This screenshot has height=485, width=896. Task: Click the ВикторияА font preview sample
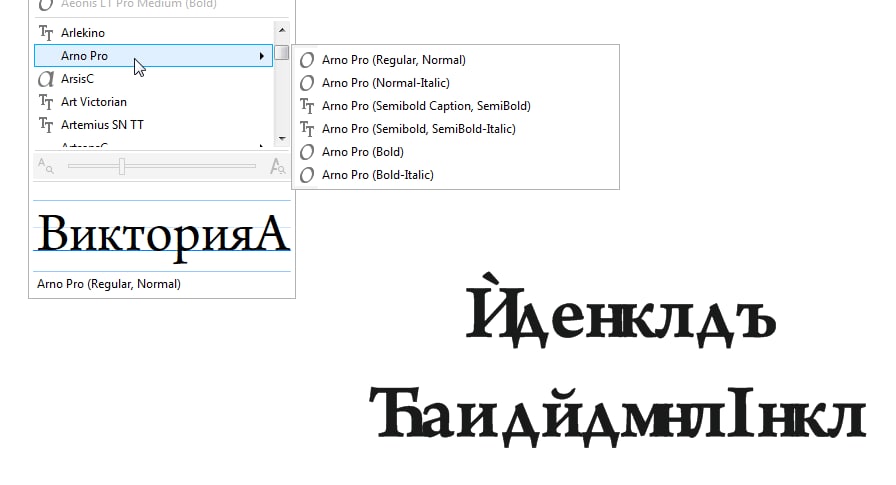(x=163, y=236)
